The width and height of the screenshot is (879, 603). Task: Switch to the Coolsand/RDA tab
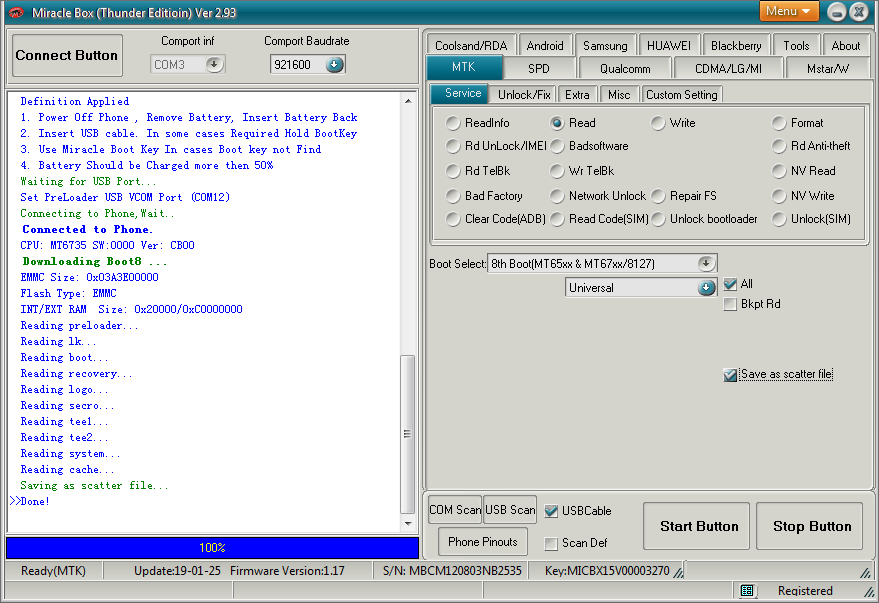click(x=471, y=45)
